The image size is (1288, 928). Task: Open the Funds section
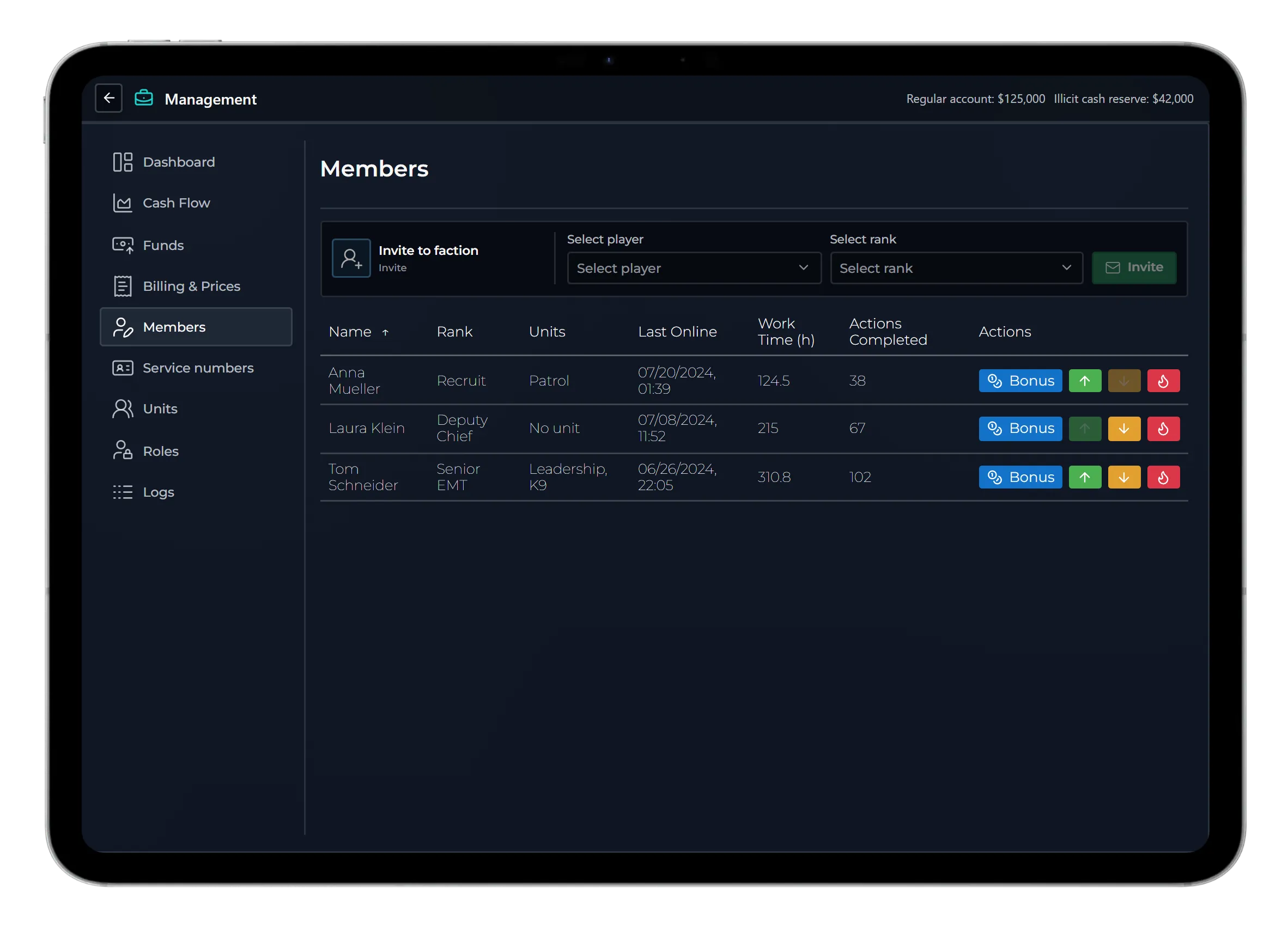tap(196, 245)
